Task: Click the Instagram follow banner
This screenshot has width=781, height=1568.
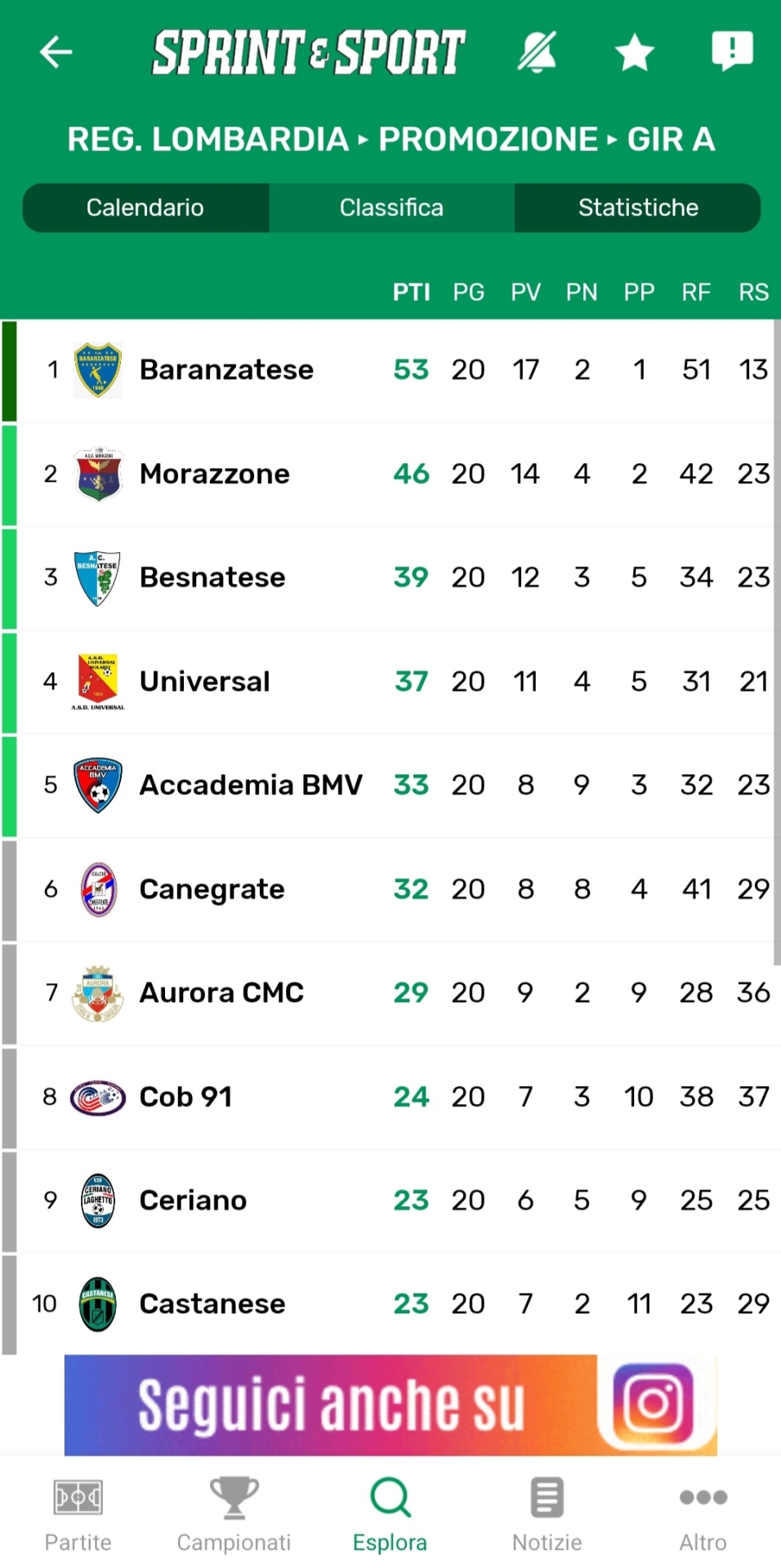Action: coord(390,1405)
